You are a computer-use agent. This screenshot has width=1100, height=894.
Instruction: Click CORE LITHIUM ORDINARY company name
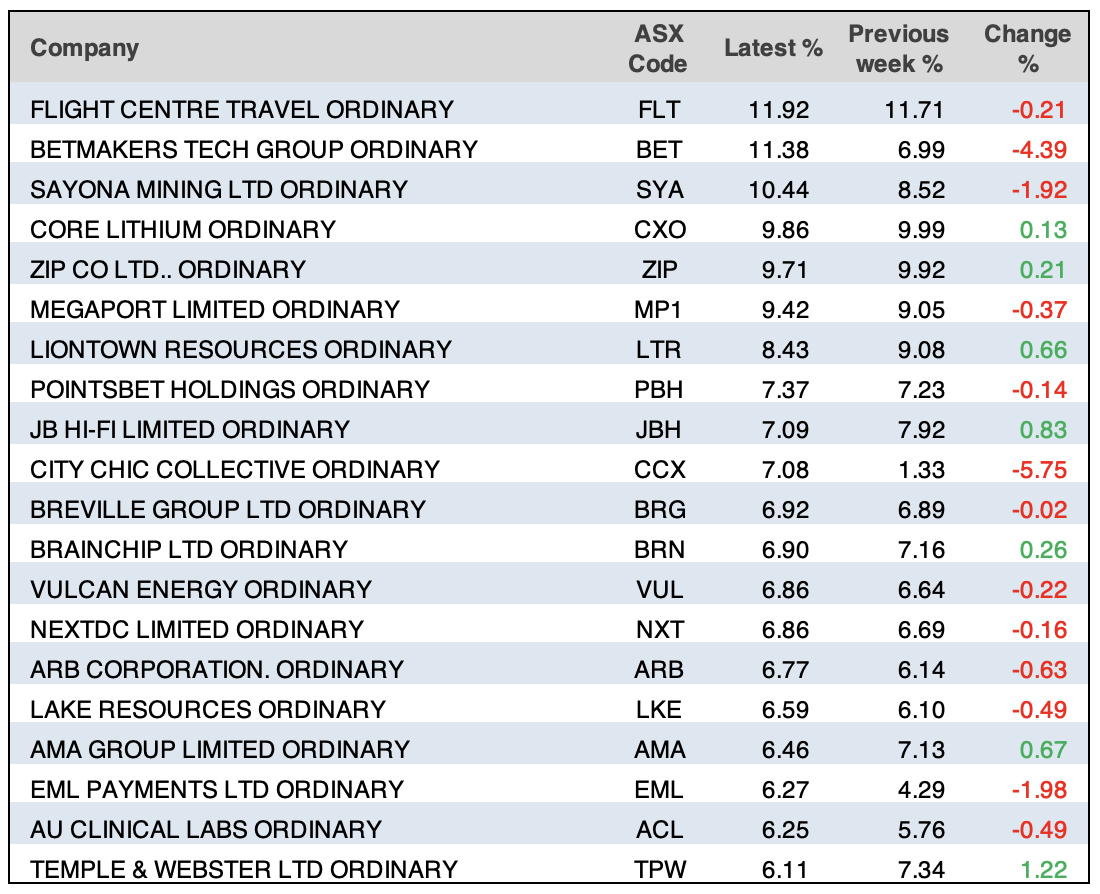(183, 229)
